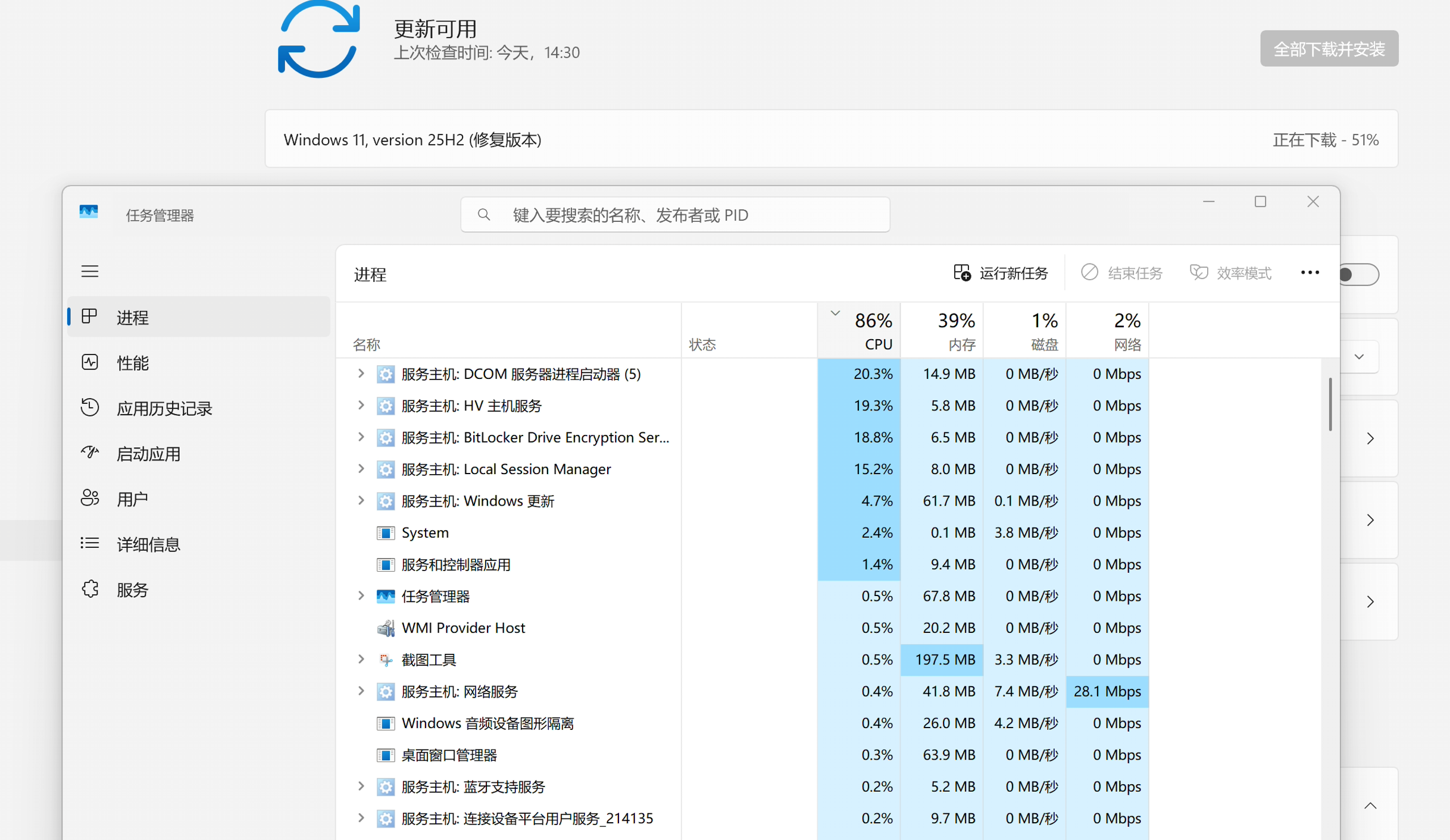Viewport: 1450px width, 840px height.
Task: Open the 详细信息 tab
Action: tap(199, 544)
